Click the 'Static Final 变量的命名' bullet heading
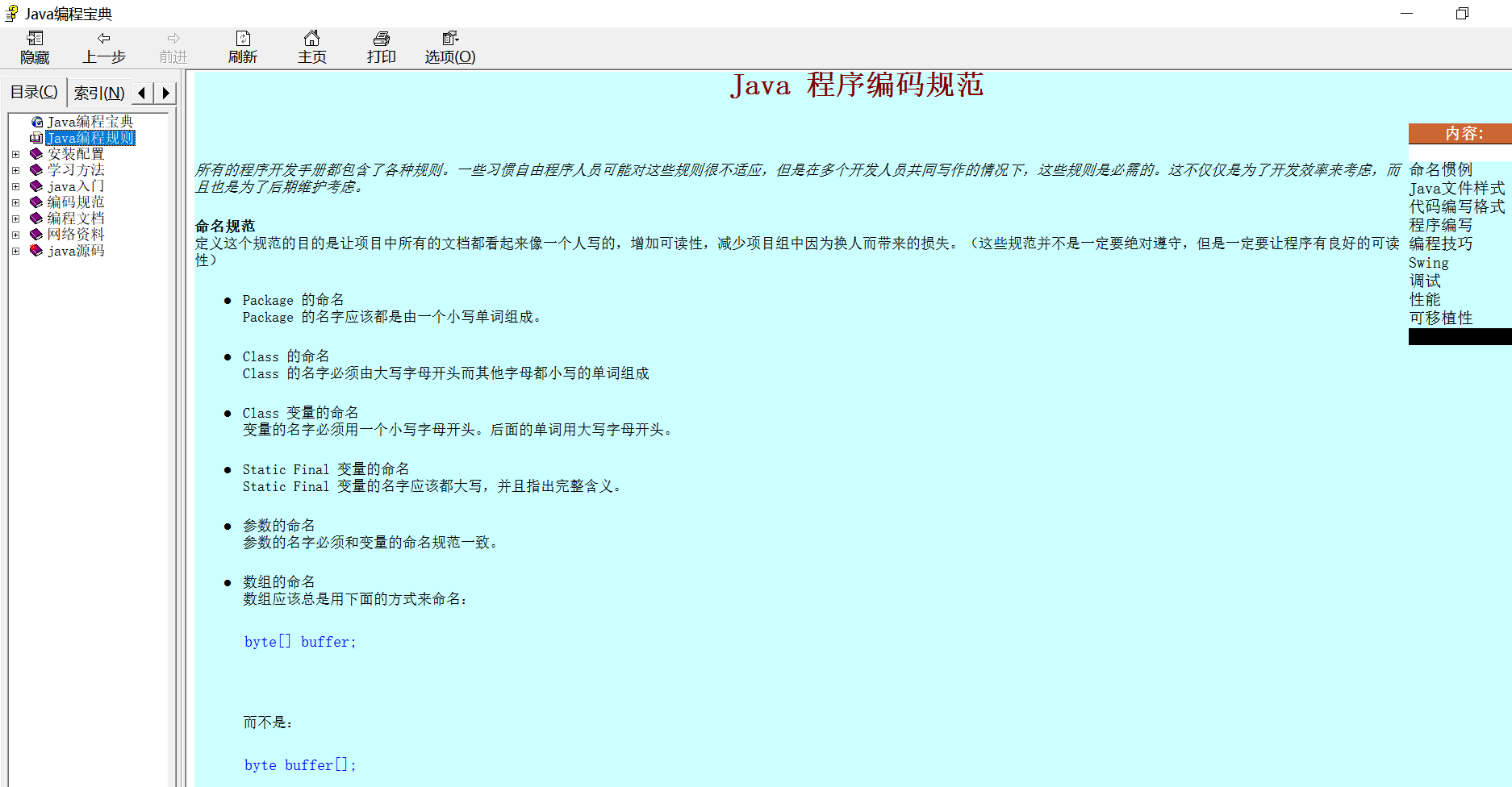This screenshot has height=787, width=1512. coord(326,469)
